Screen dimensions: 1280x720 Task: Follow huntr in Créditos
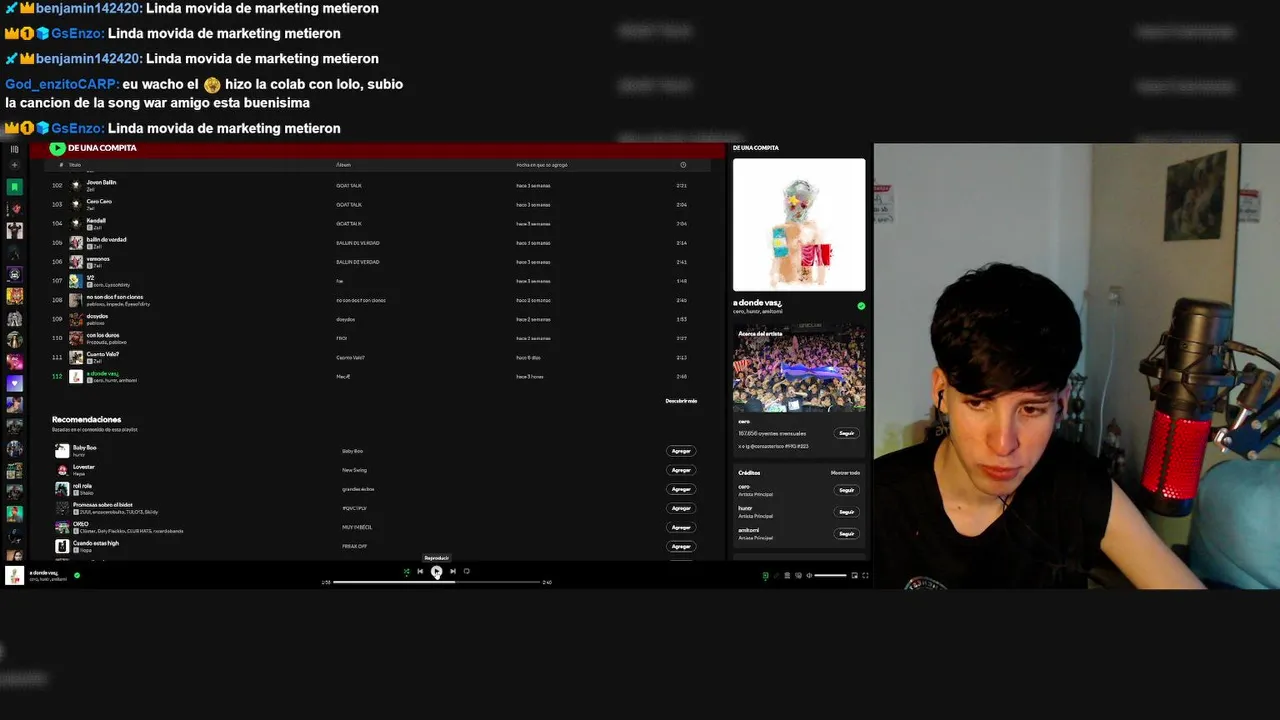tap(847, 512)
